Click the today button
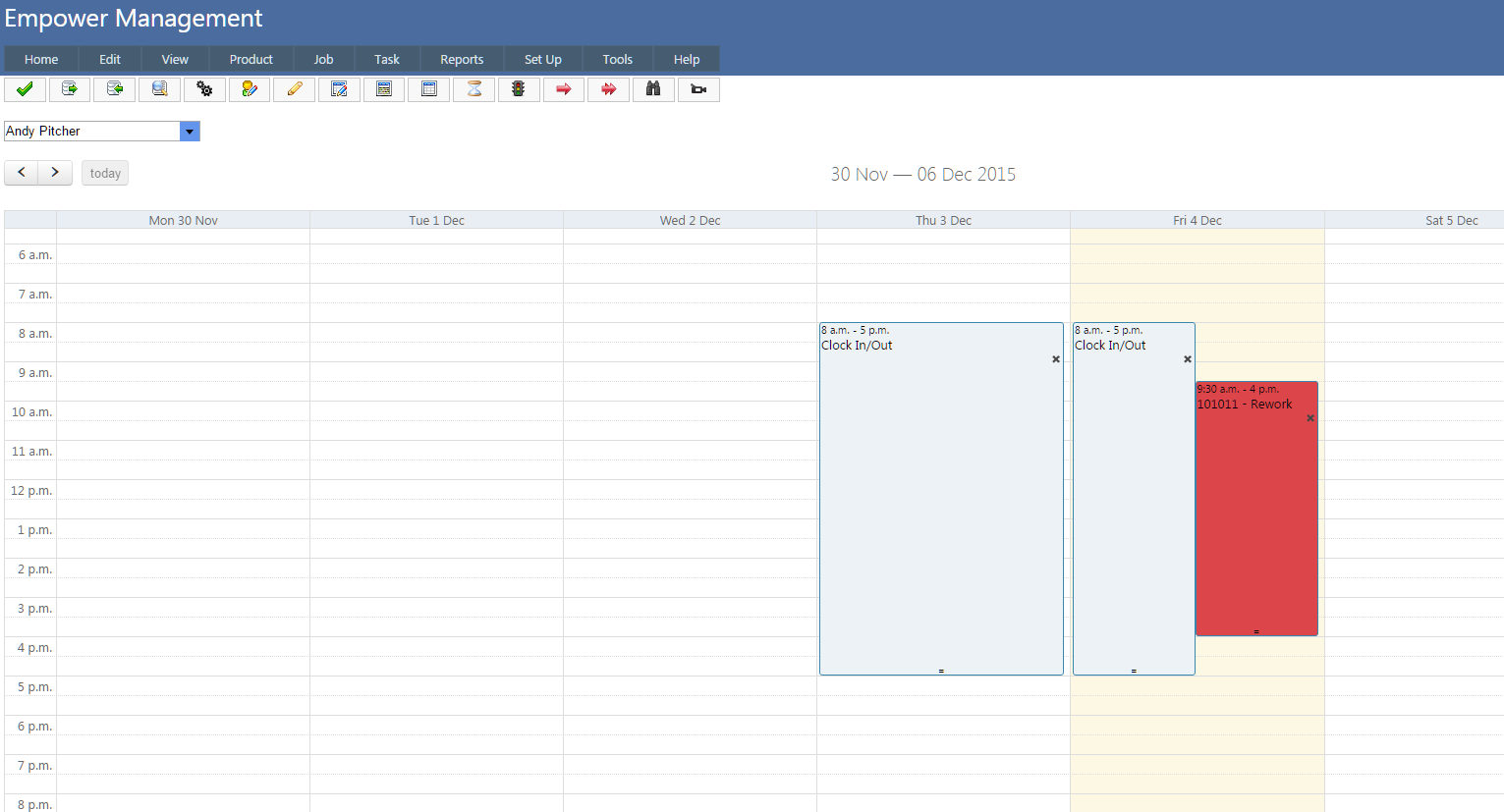Image resolution: width=1504 pixels, height=812 pixels. pos(105,173)
